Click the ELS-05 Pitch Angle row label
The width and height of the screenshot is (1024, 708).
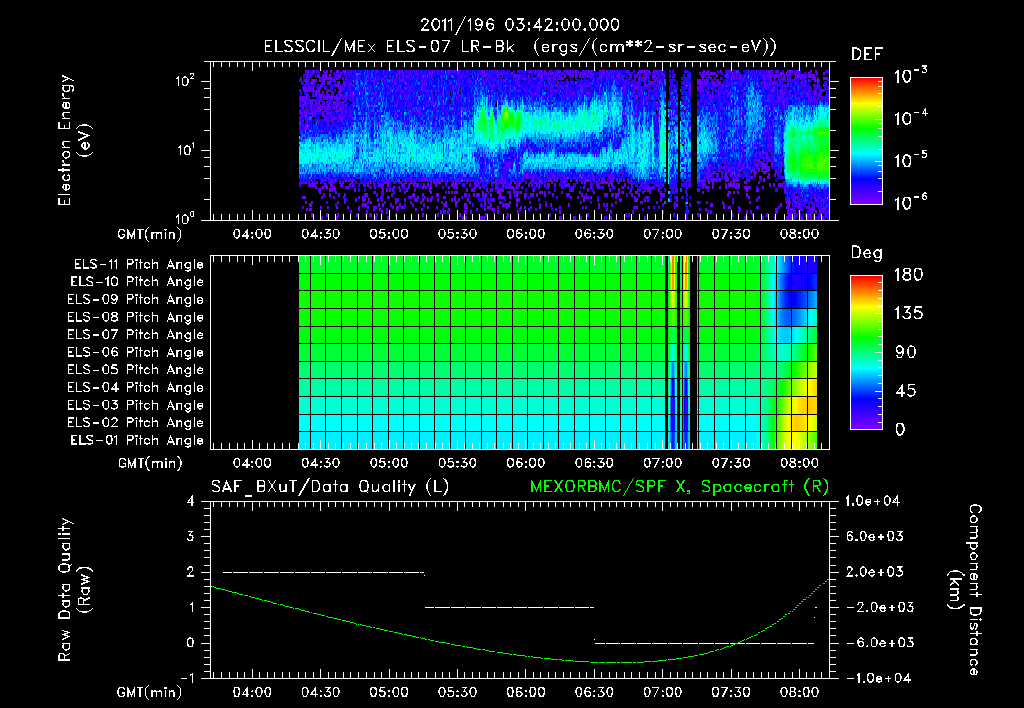coord(135,370)
